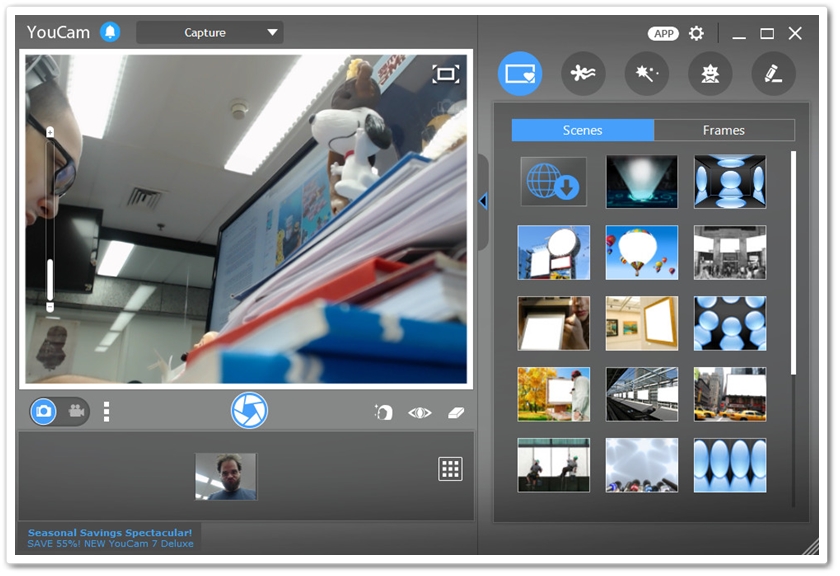Choose the yellow taxi street billboard scene
This screenshot has width=840, height=576.
(730, 394)
